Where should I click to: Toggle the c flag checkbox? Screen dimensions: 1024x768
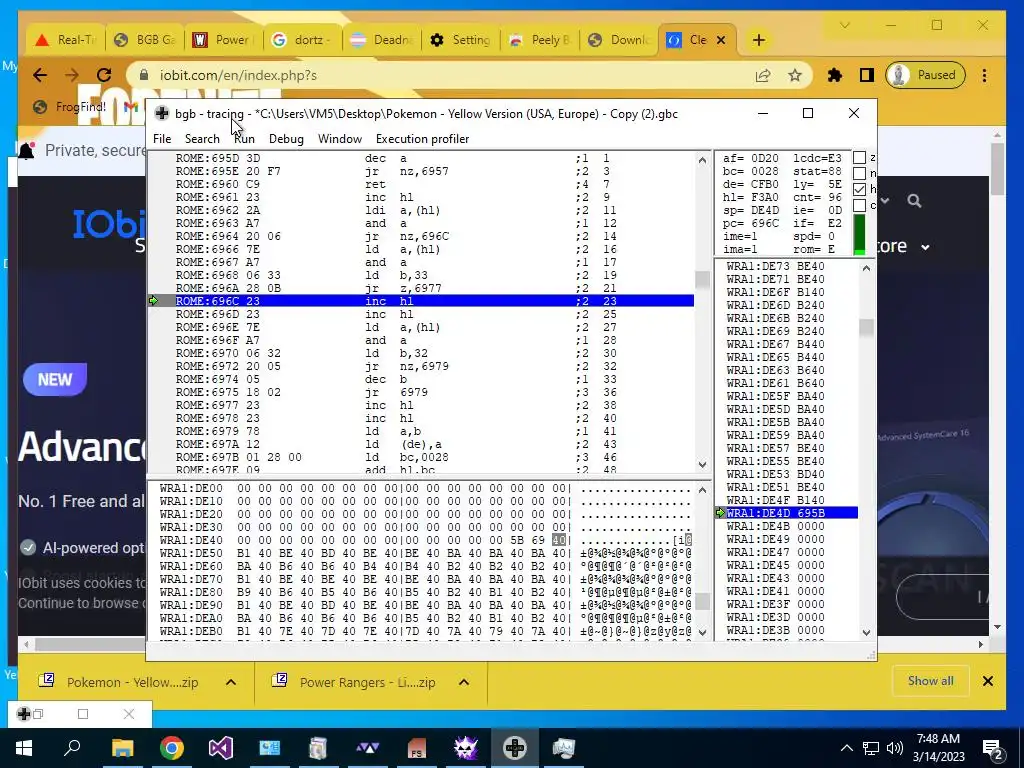click(x=859, y=205)
